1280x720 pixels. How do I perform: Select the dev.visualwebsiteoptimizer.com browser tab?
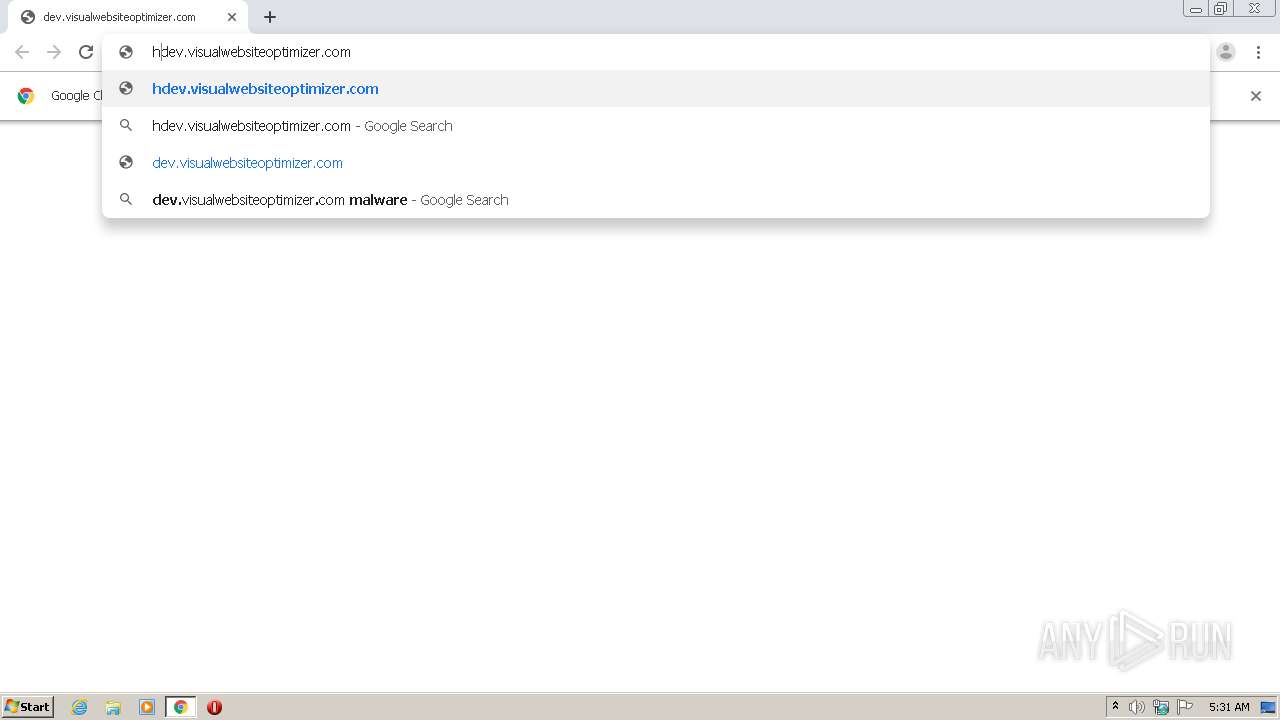128,17
